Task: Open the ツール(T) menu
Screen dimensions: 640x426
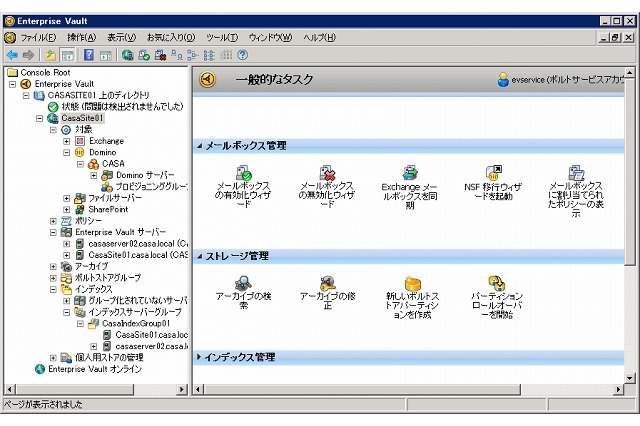Action: tap(222, 38)
